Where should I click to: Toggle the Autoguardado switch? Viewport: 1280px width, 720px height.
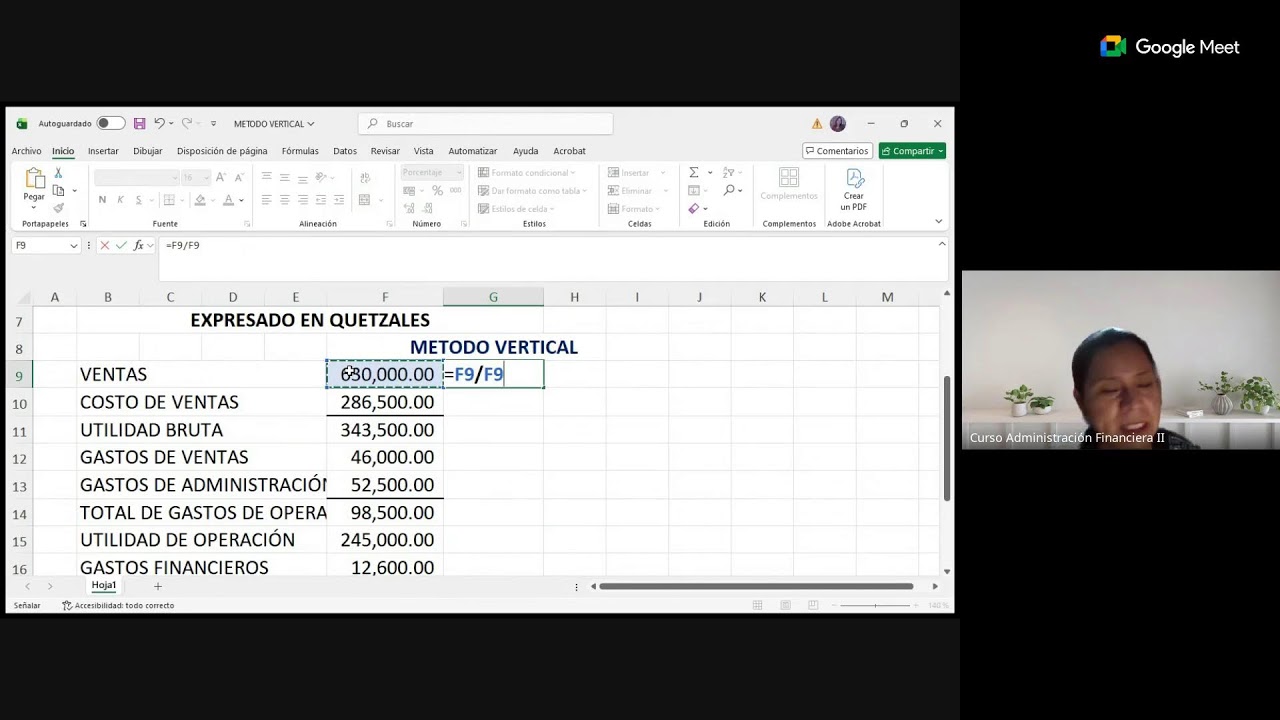[x=110, y=124]
